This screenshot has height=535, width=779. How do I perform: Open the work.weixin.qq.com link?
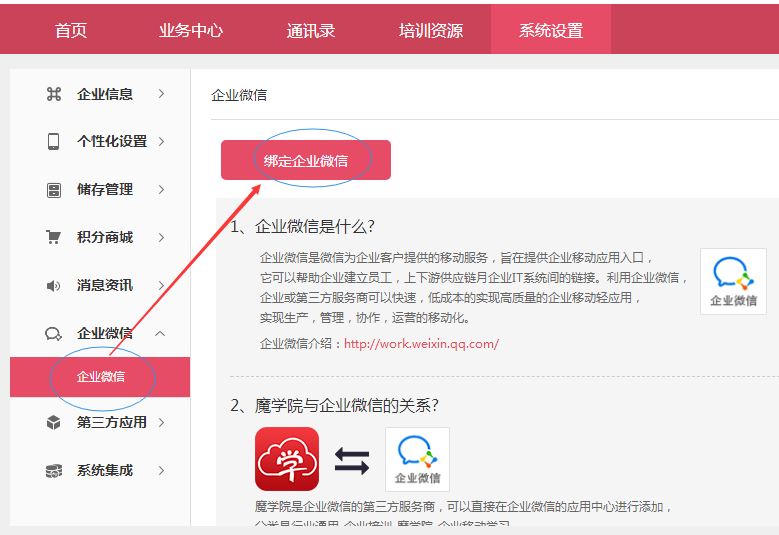coord(421,344)
